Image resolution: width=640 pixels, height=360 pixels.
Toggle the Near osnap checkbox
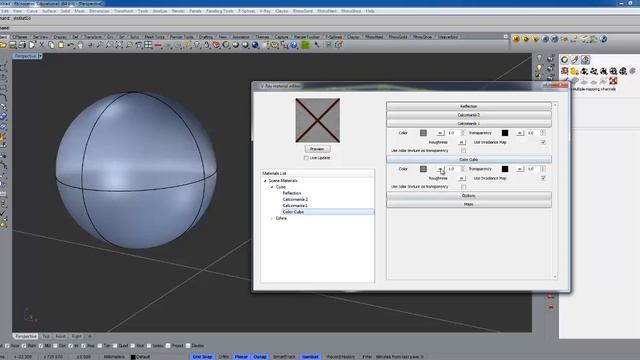[7, 346]
